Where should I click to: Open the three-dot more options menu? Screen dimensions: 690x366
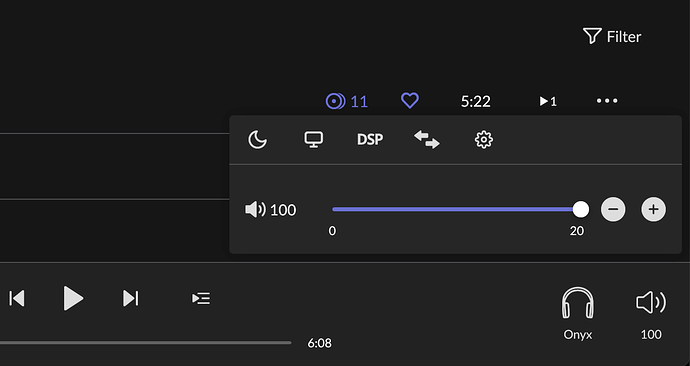tap(607, 101)
